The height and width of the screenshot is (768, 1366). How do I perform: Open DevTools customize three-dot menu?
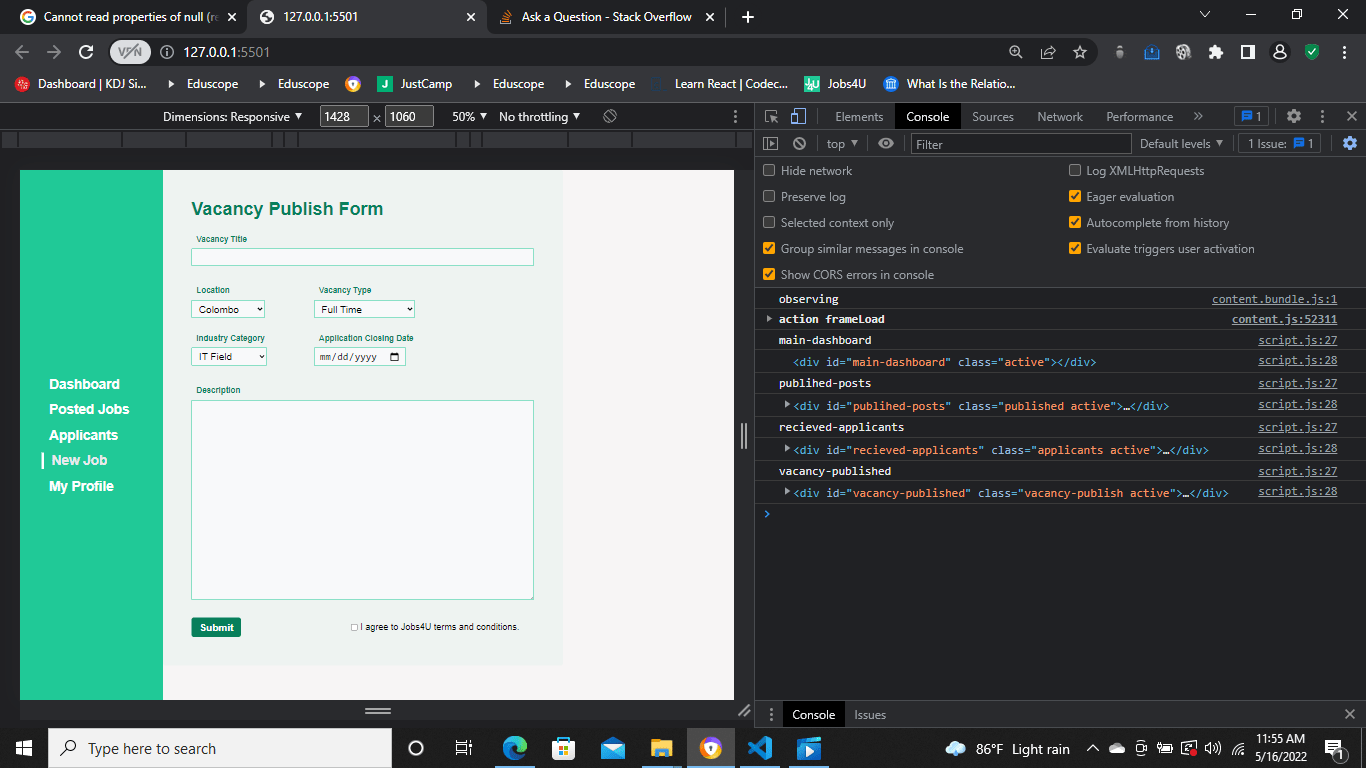tap(1322, 116)
